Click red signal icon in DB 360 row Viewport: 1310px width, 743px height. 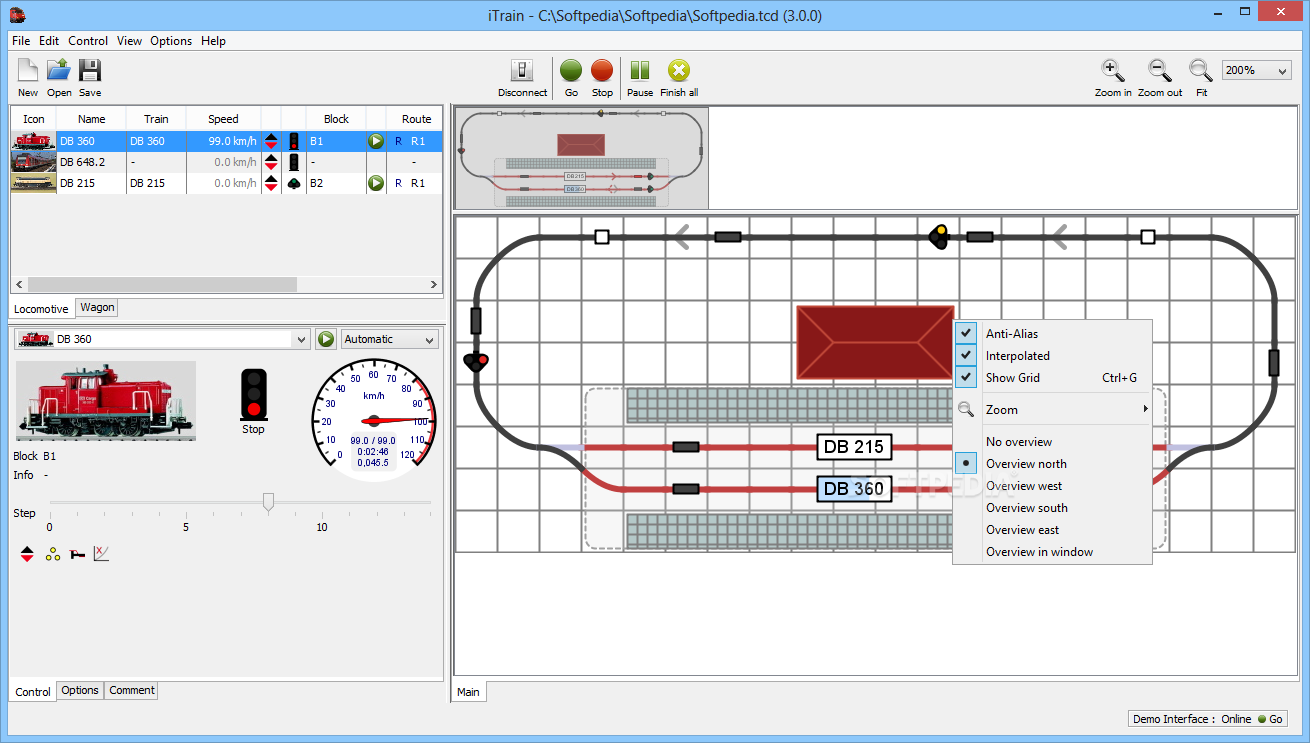(x=294, y=141)
